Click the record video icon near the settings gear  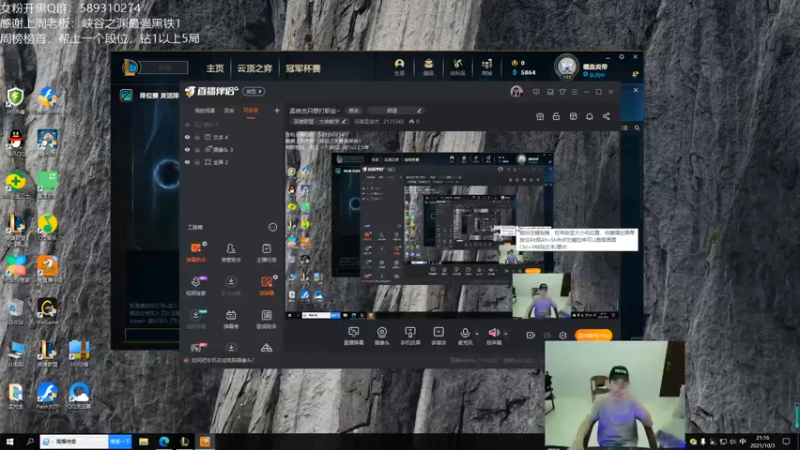coord(531,335)
